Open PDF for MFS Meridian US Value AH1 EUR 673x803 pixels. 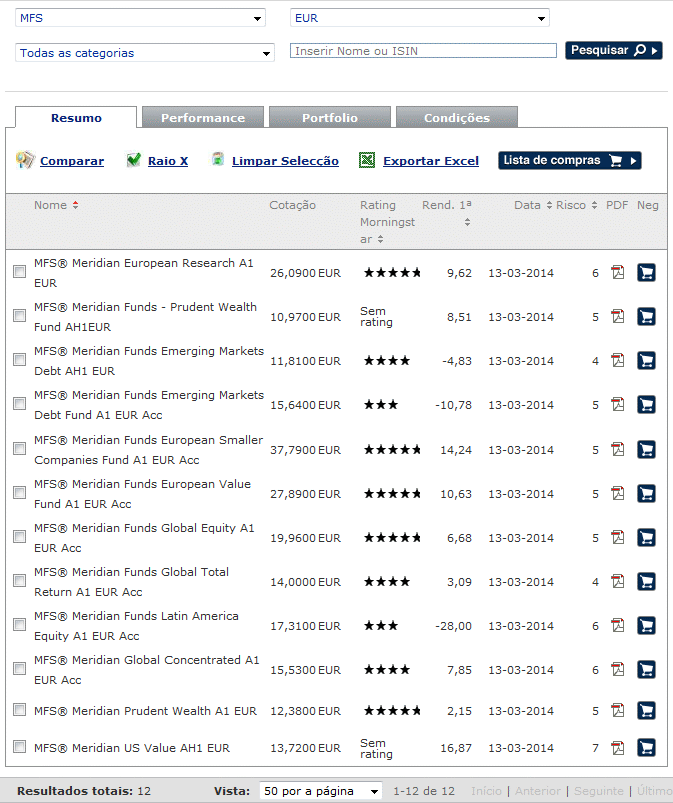pyautogui.click(x=618, y=748)
